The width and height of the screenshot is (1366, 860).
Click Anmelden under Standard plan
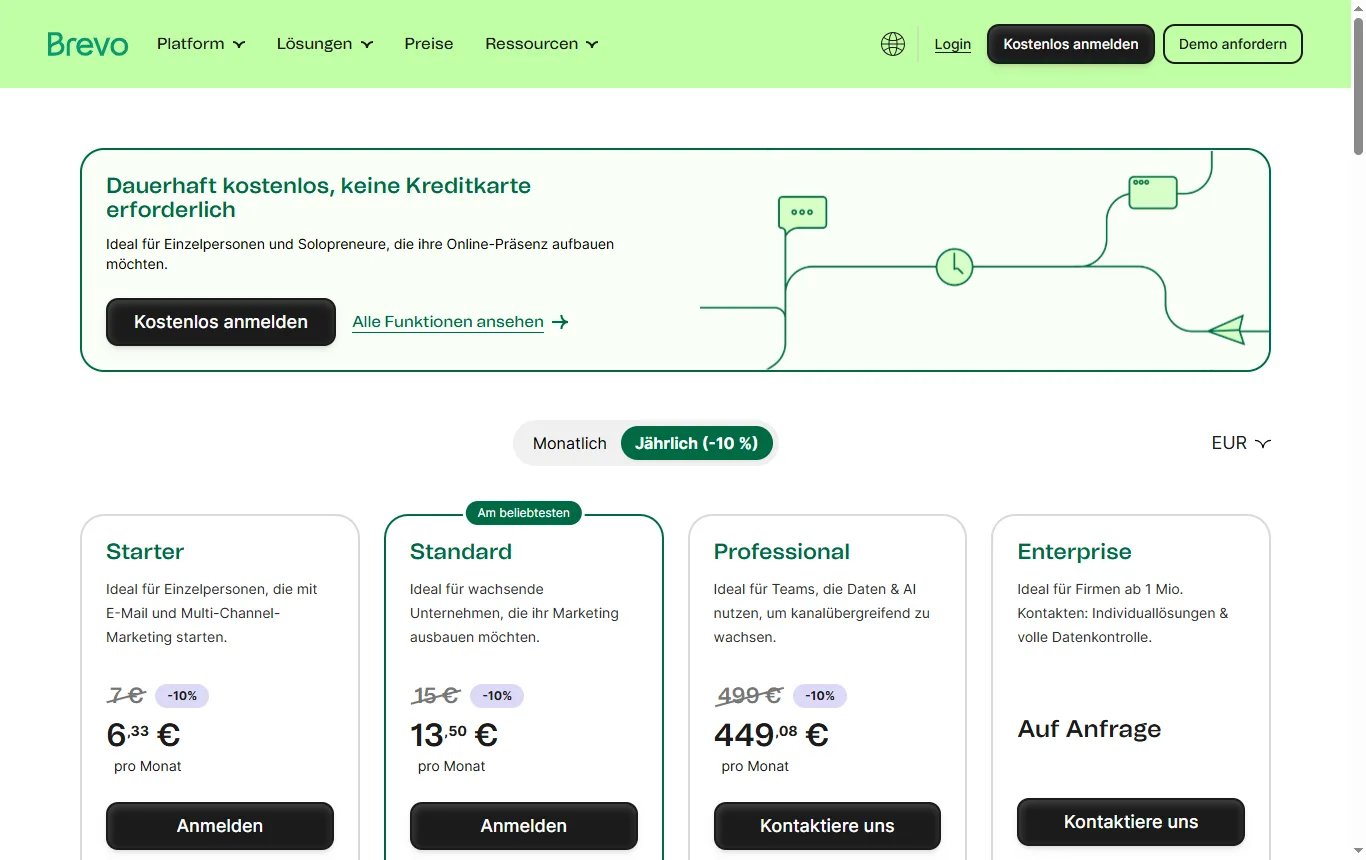(x=524, y=826)
